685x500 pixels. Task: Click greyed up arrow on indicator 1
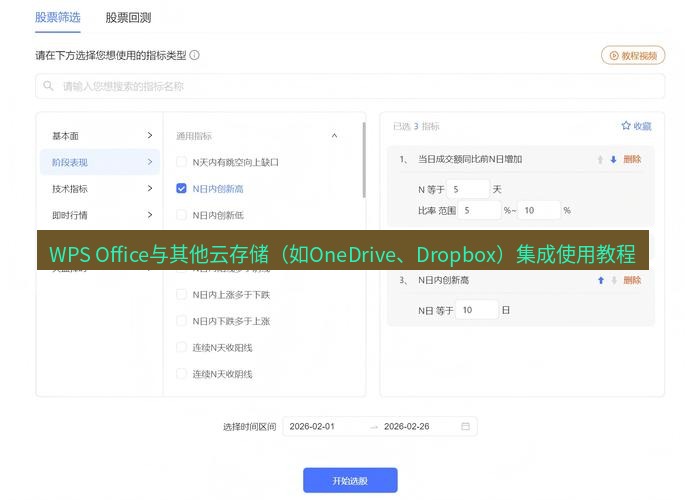point(600,159)
